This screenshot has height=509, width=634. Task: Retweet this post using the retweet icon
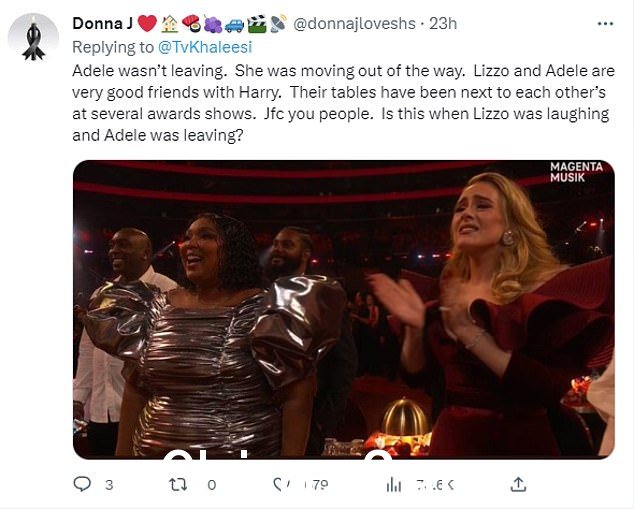coord(178,484)
